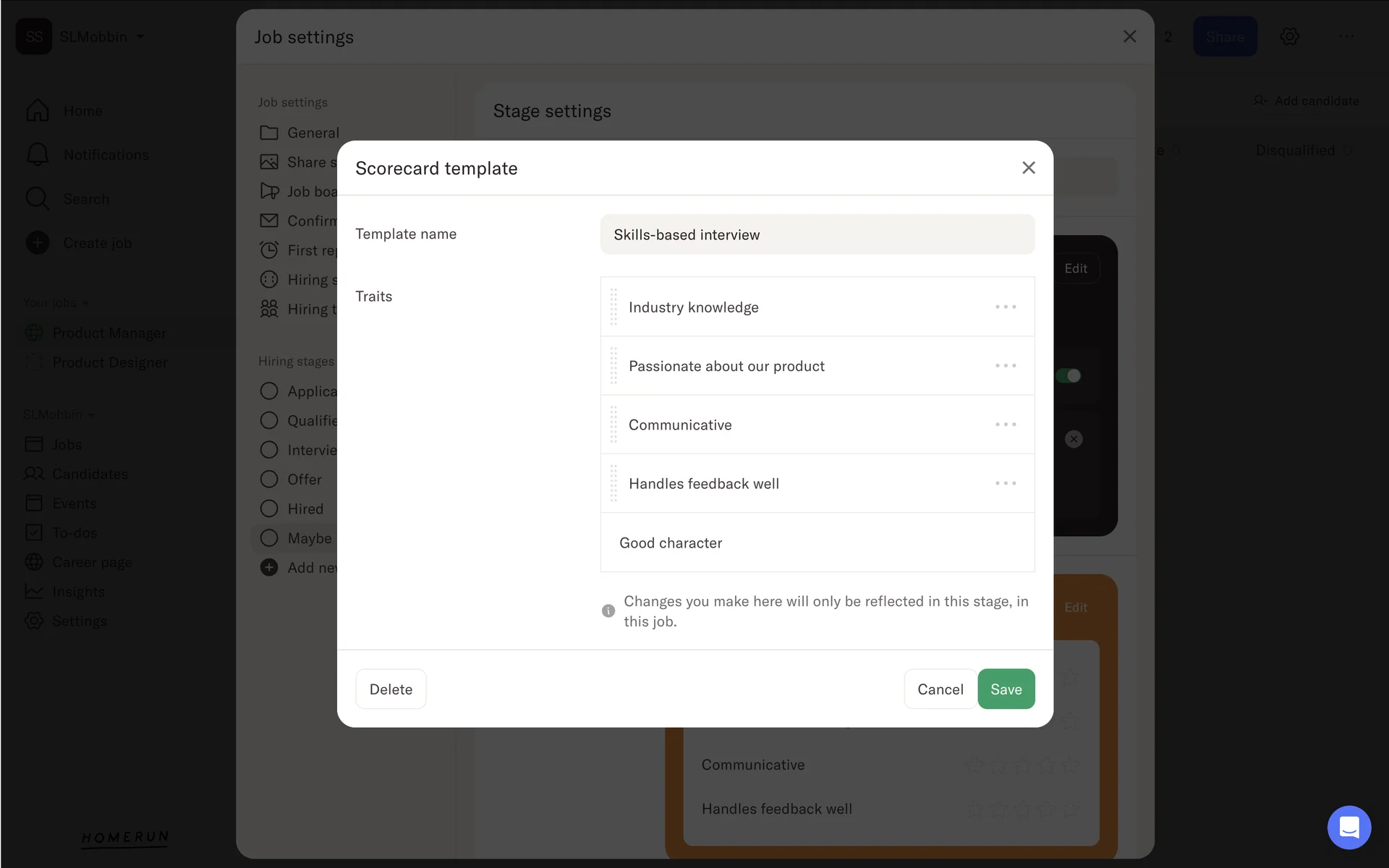This screenshot has width=1389, height=868.
Task: Click drag handle of Passionate about our product
Action: tap(613, 366)
